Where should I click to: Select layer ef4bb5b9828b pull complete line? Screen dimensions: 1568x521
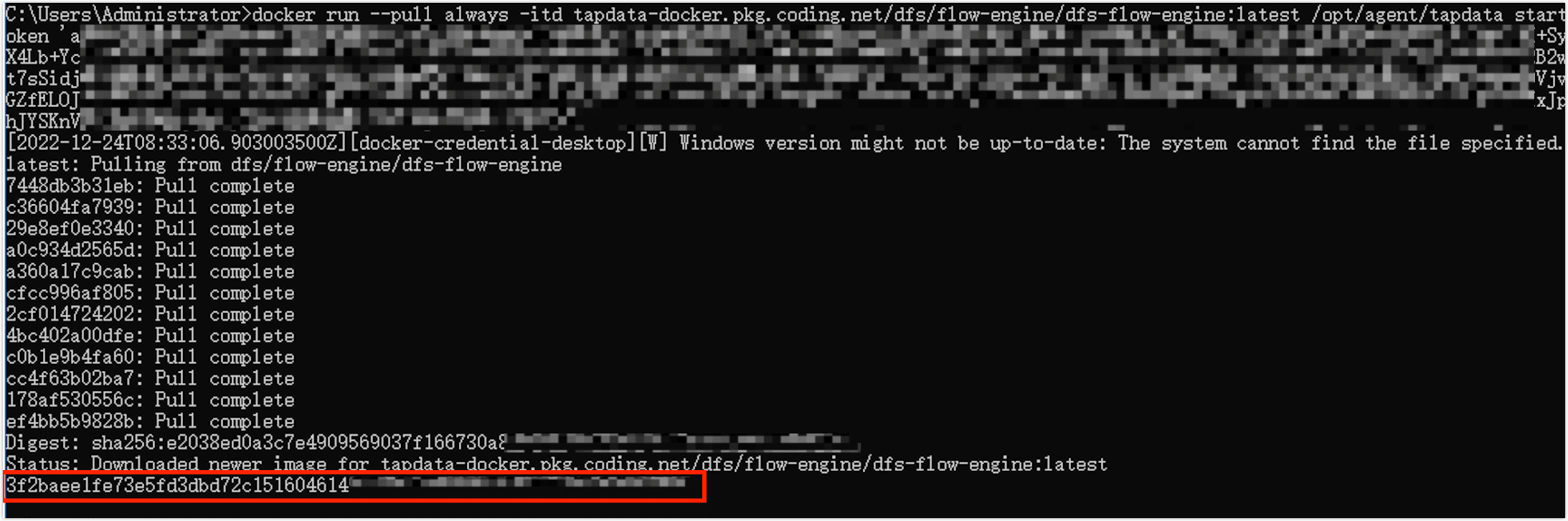coord(151,422)
